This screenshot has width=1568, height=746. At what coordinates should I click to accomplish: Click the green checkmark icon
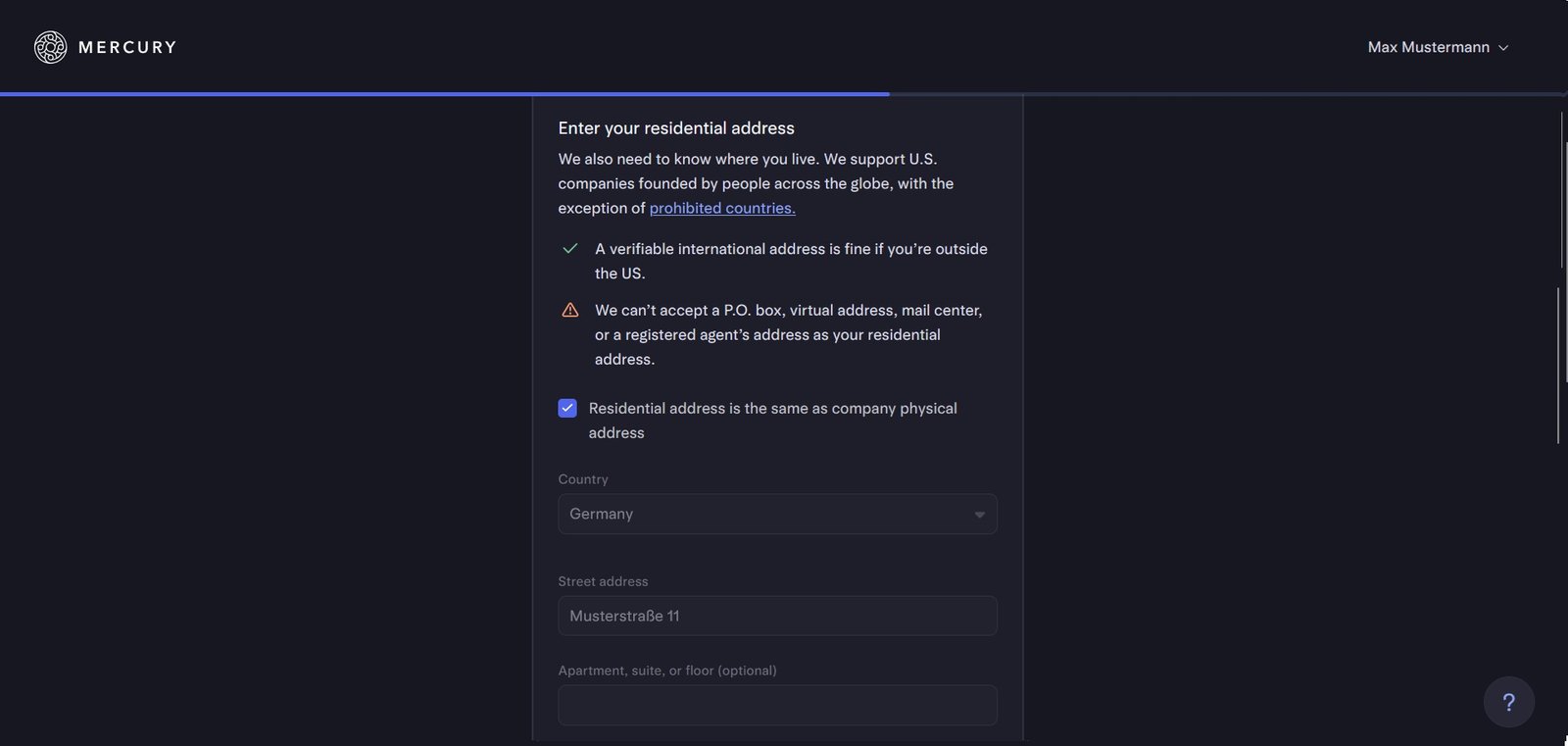pos(570,249)
